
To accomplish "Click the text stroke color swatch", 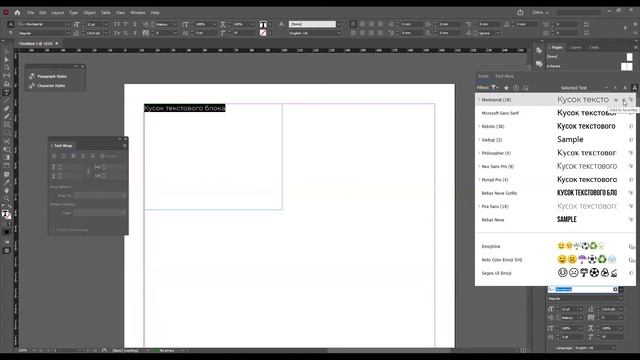I will [263, 33].
